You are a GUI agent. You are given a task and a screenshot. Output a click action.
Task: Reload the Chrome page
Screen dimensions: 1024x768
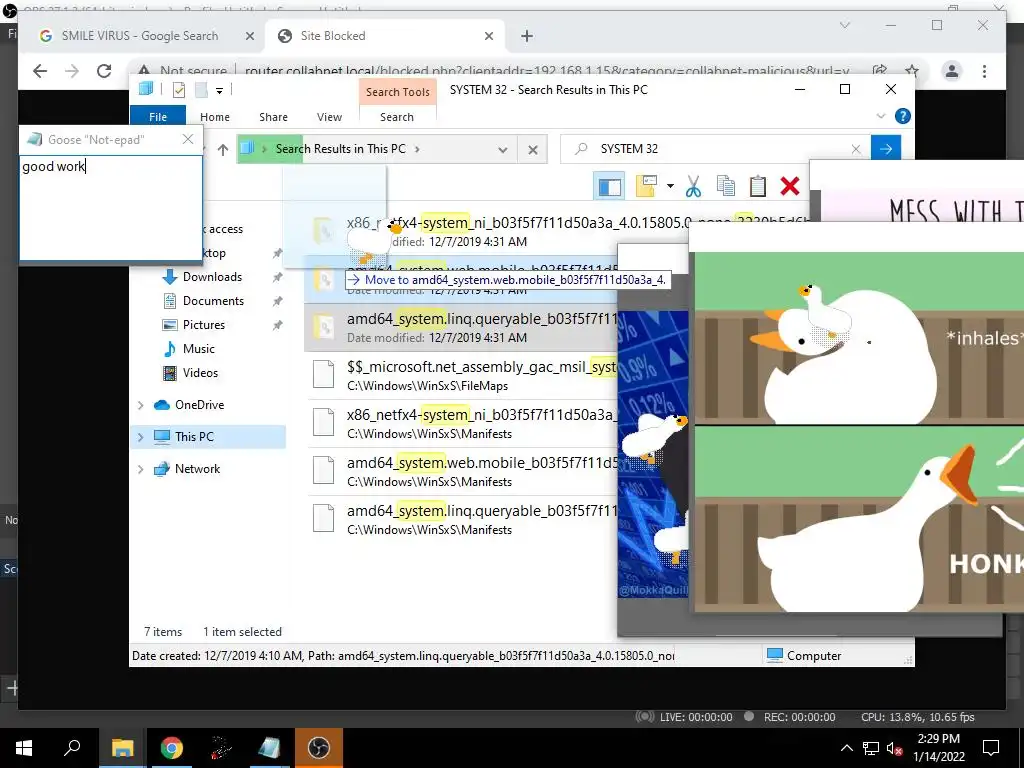click(x=104, y=71)
